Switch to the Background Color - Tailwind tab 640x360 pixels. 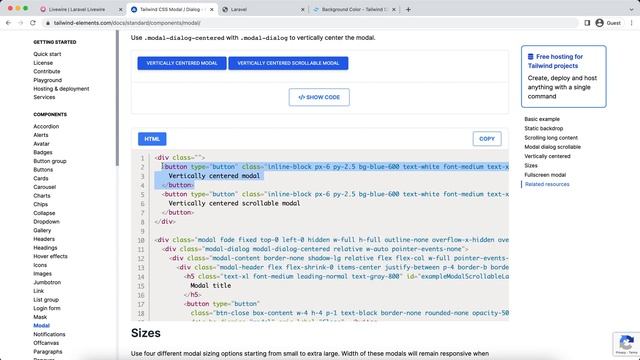(353, 9)
